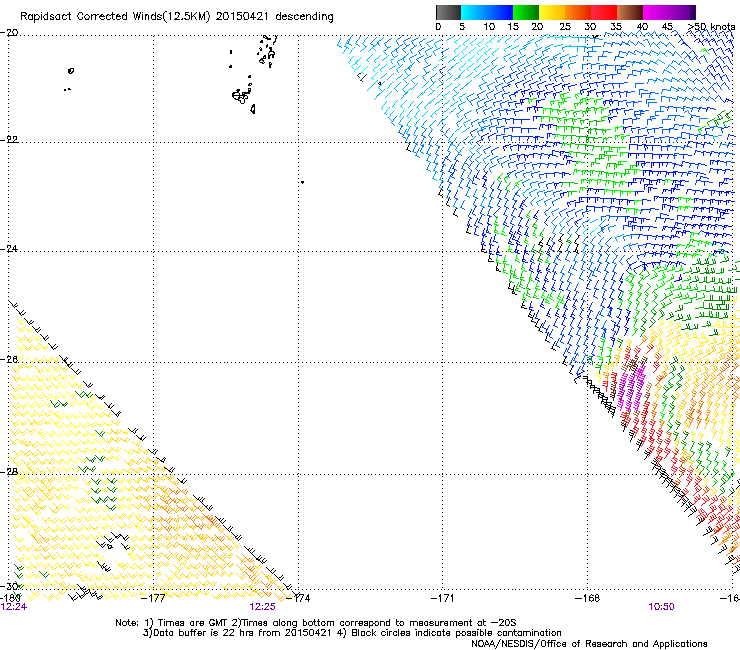The height and width of the screenshot is (650, 740).
Task: Click the brown 35-40 knots legend swatch
Action: [x=630, y=12]
